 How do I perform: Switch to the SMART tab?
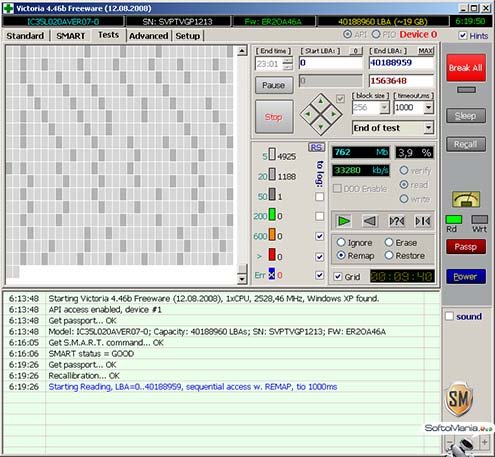click(70, 36)
